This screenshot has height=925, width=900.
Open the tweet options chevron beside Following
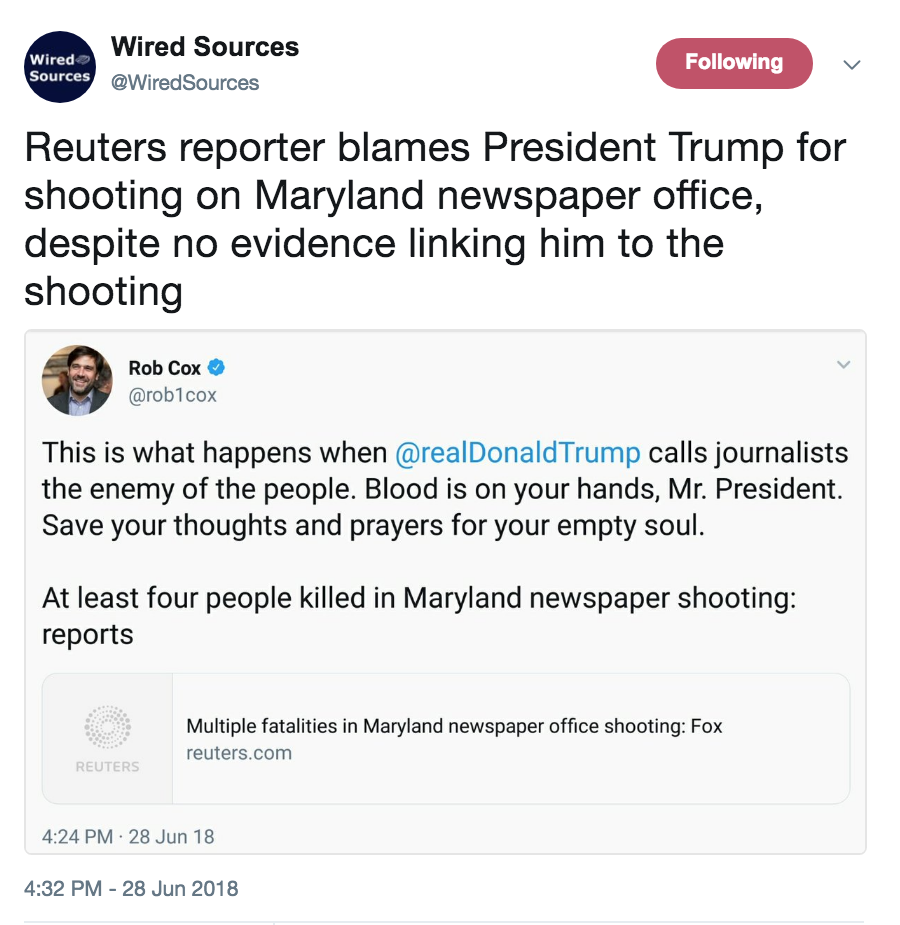pos(852,65)
